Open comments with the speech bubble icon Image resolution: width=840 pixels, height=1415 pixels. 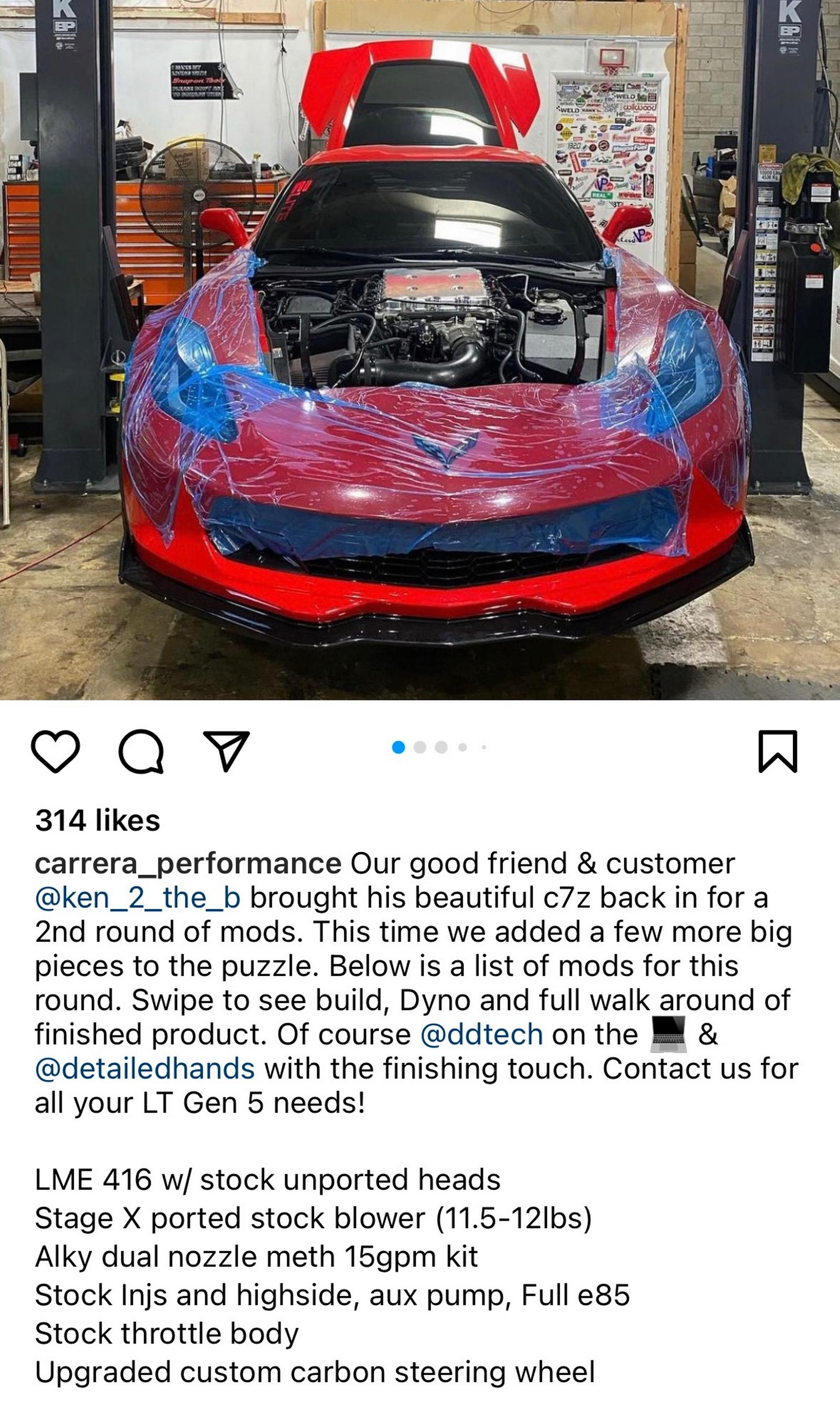pyautogui.click(x=142, y=751)
